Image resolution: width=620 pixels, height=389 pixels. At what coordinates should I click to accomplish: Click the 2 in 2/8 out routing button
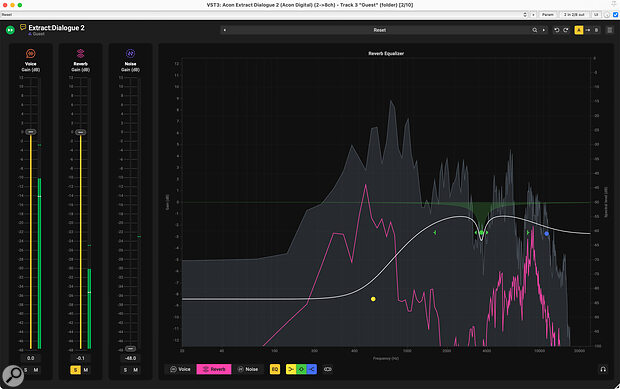[x=574, y=15]
